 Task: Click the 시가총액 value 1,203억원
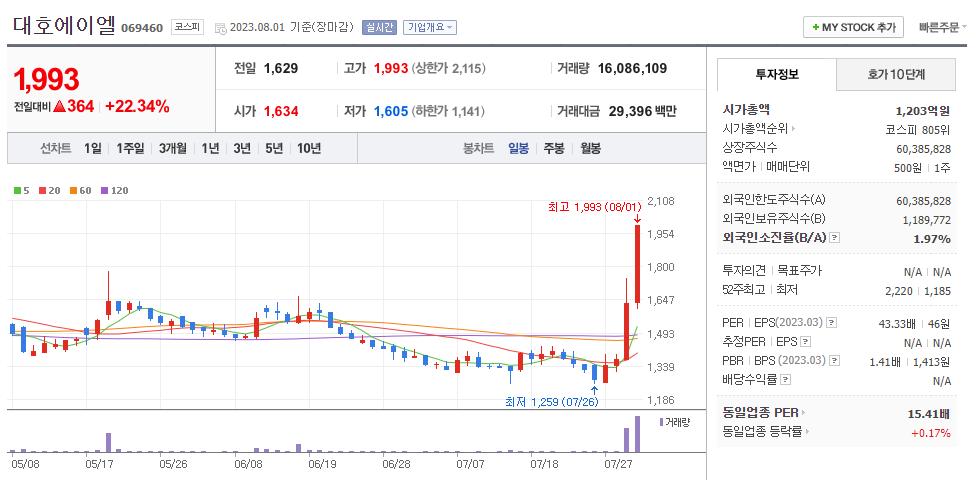(x=923, y=111)
